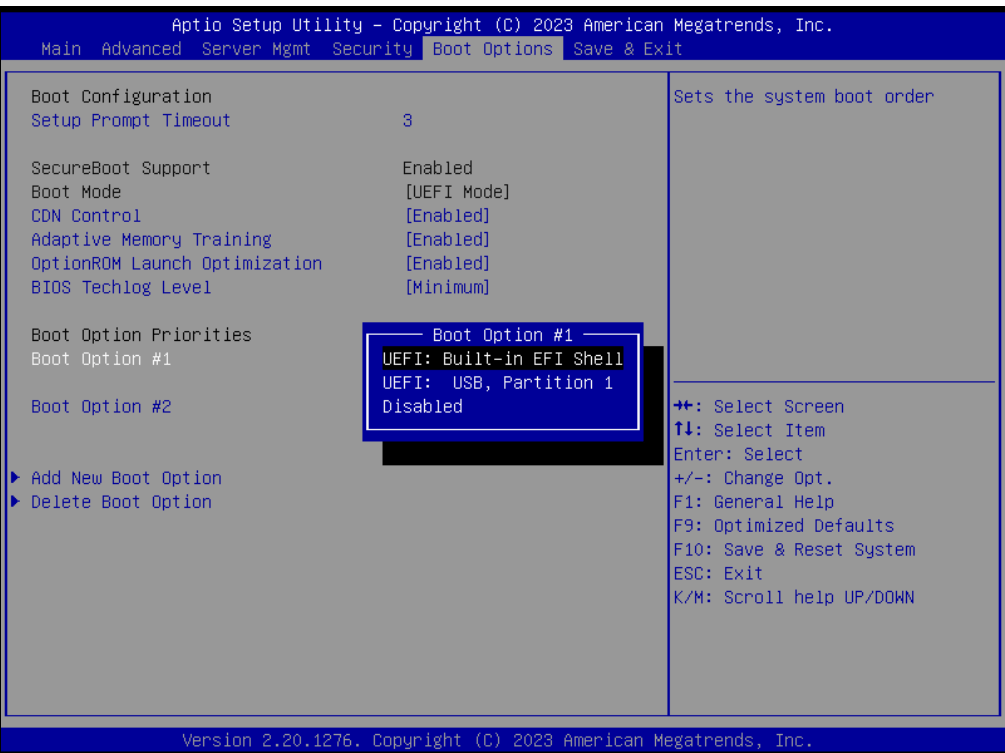Open the Advanced tab

(x=141, y=49)
